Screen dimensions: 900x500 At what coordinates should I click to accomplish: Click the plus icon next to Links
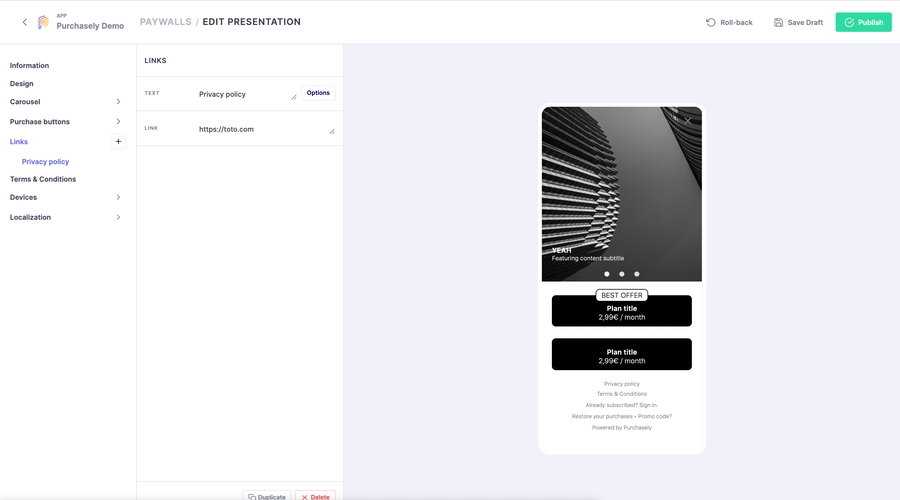tap(118, 142)
